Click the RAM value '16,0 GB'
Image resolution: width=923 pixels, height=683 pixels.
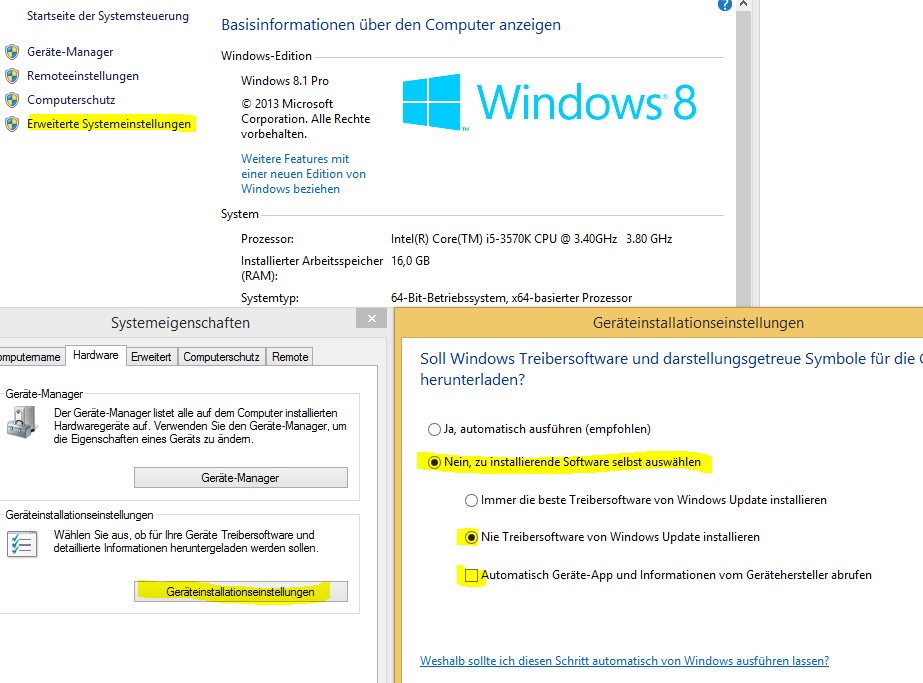point(410,260)
